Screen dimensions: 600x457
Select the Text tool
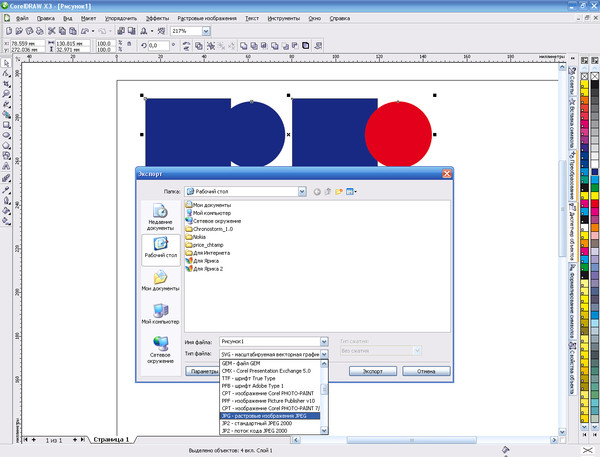(6, 166)
